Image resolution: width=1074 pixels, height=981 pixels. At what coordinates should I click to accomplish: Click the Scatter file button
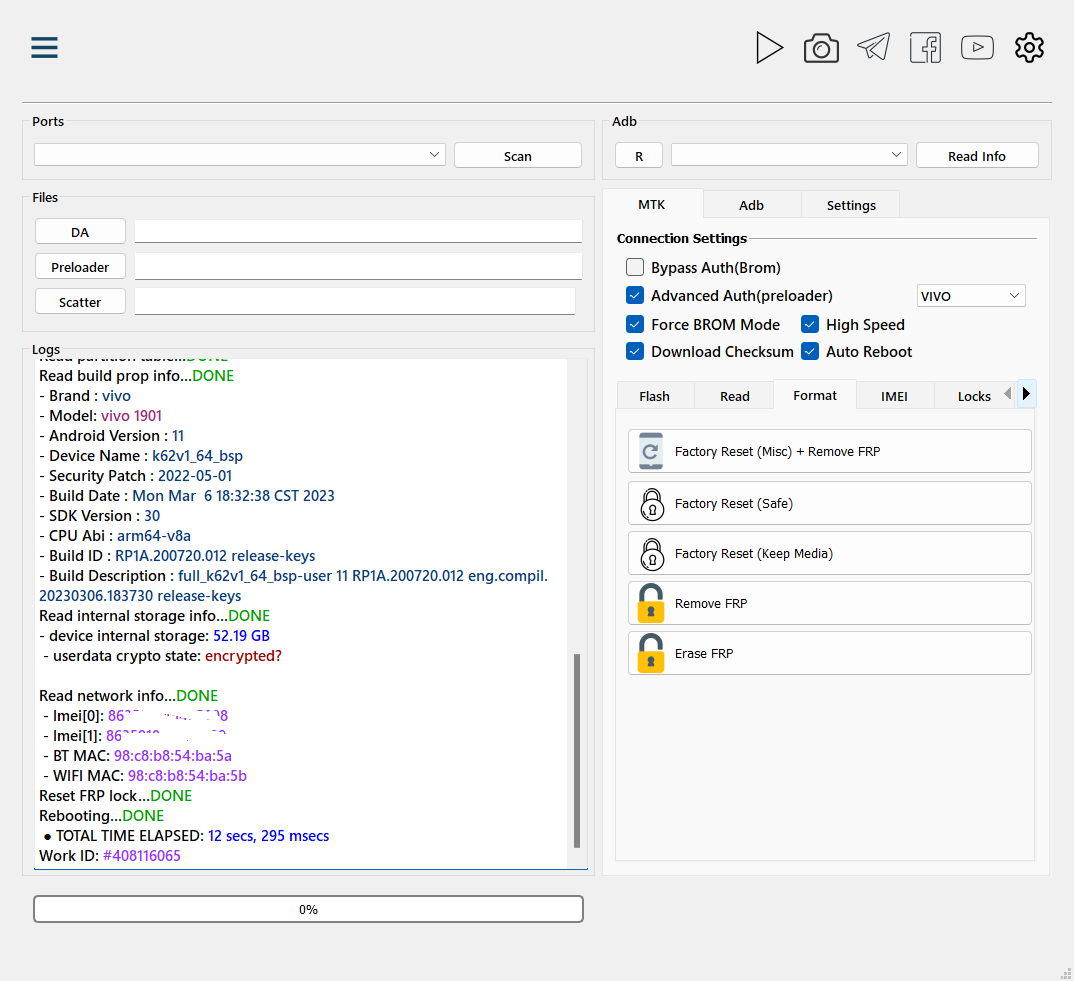80,301
